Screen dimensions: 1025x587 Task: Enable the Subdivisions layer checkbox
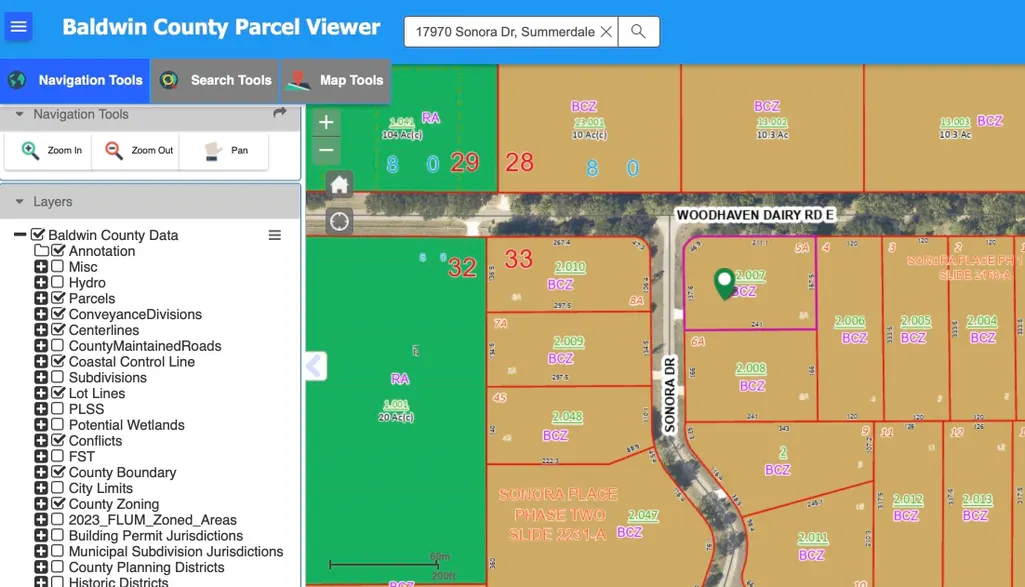58,377
